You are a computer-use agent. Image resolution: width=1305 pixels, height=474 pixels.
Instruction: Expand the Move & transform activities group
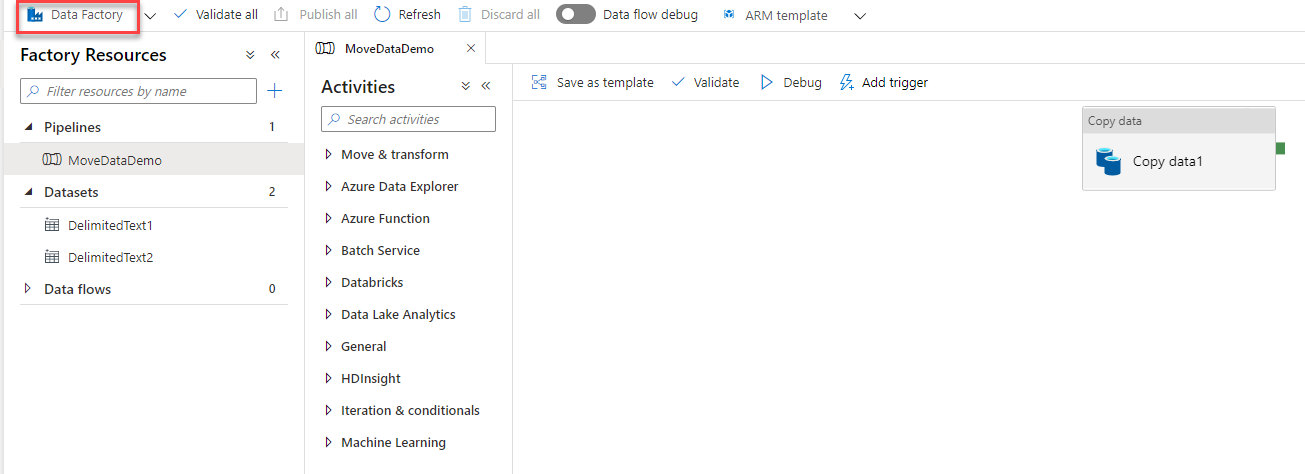[x=328, y=155]
